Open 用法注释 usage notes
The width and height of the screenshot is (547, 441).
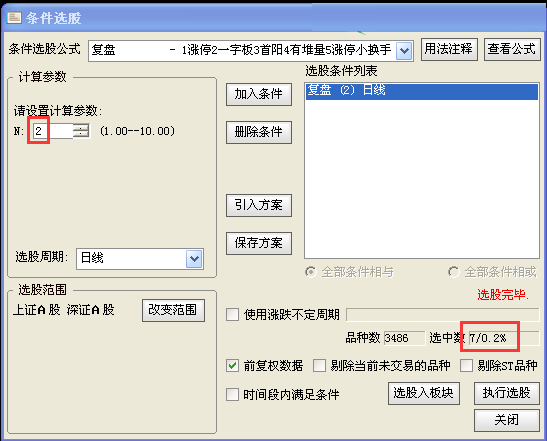coord(449,49)
